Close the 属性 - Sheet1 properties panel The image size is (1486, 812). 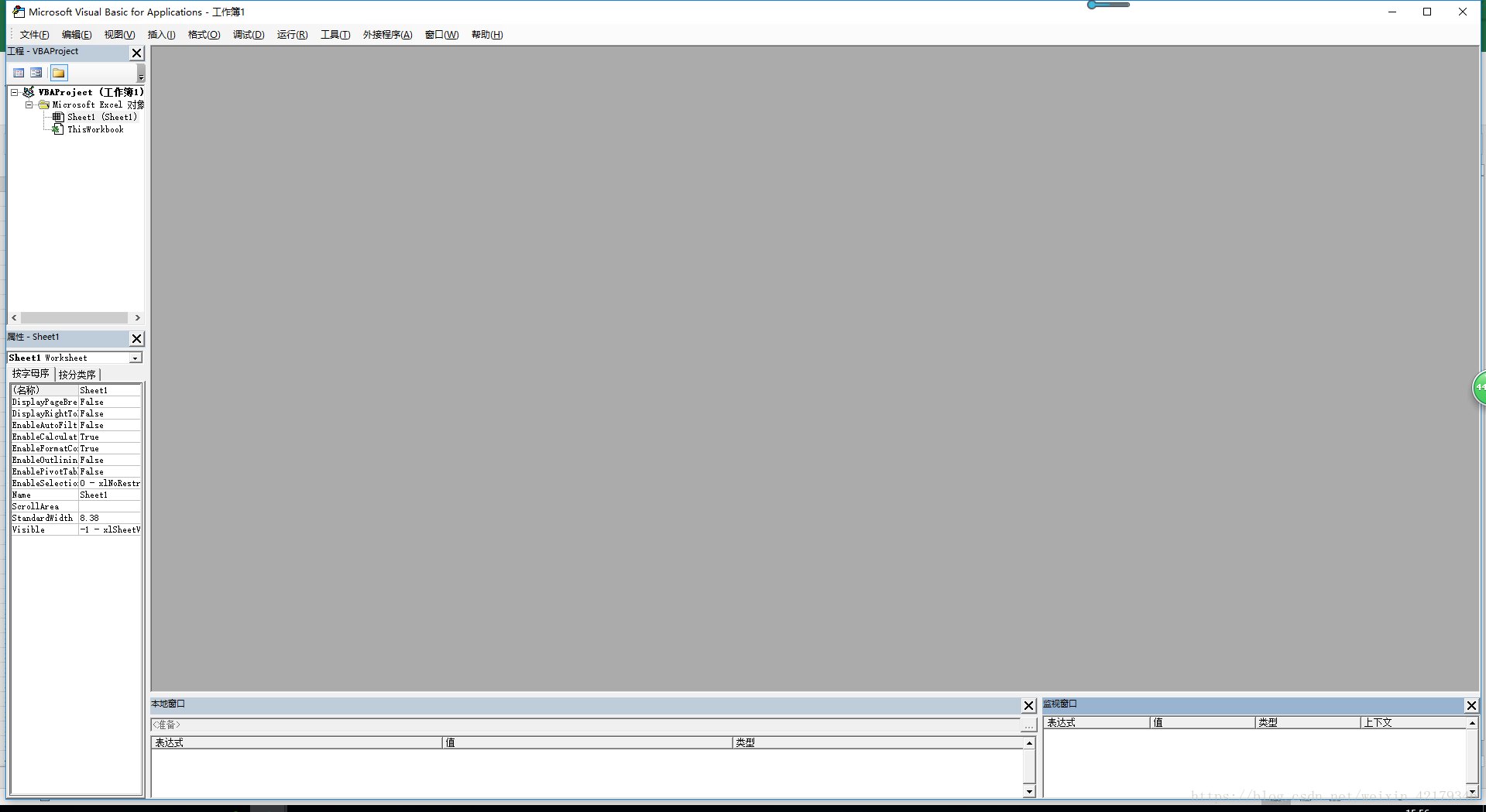136,338
